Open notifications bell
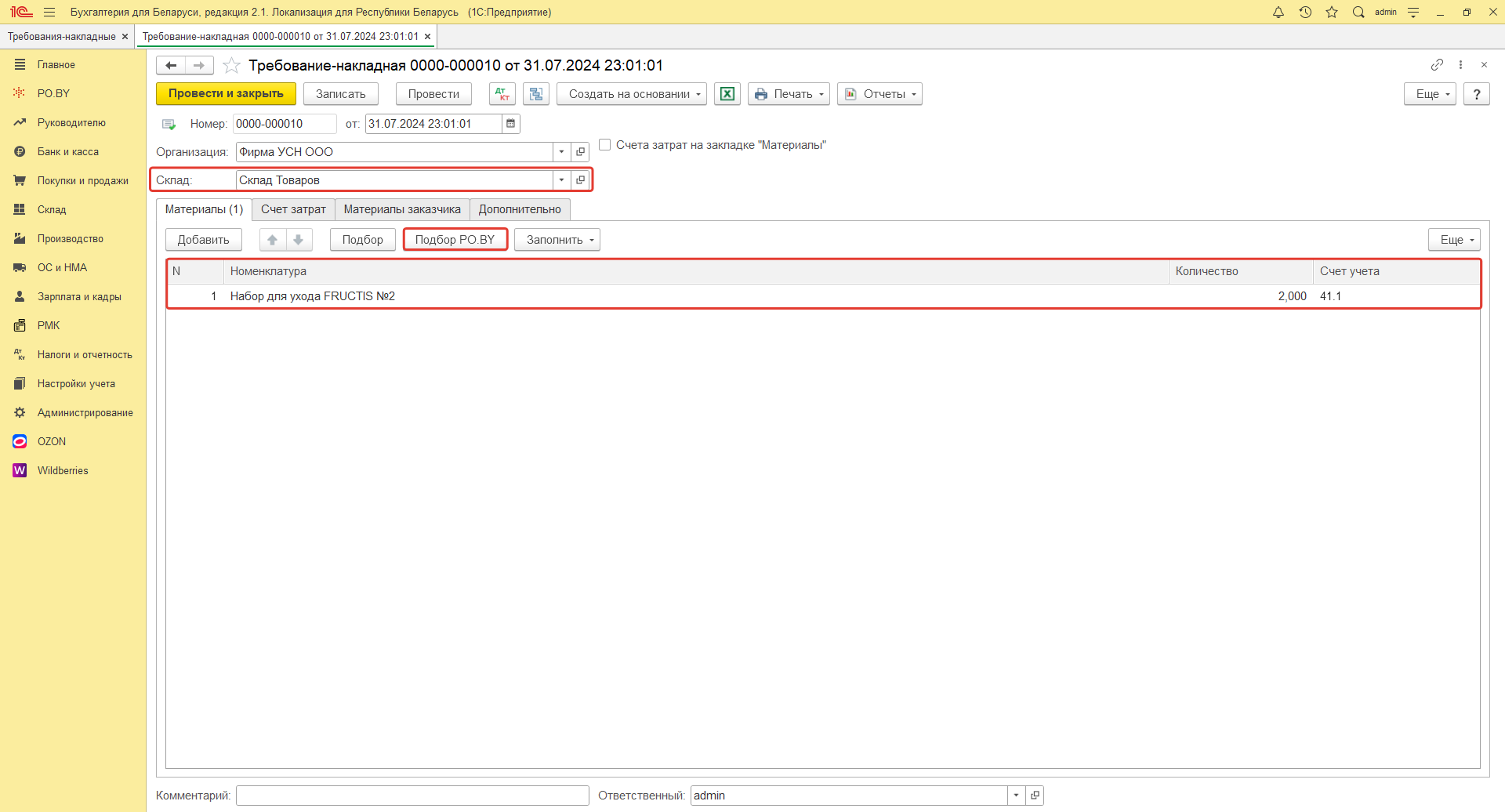Image resolution: width=1505 pixels, height=812 pixels. click(1278, 12)
